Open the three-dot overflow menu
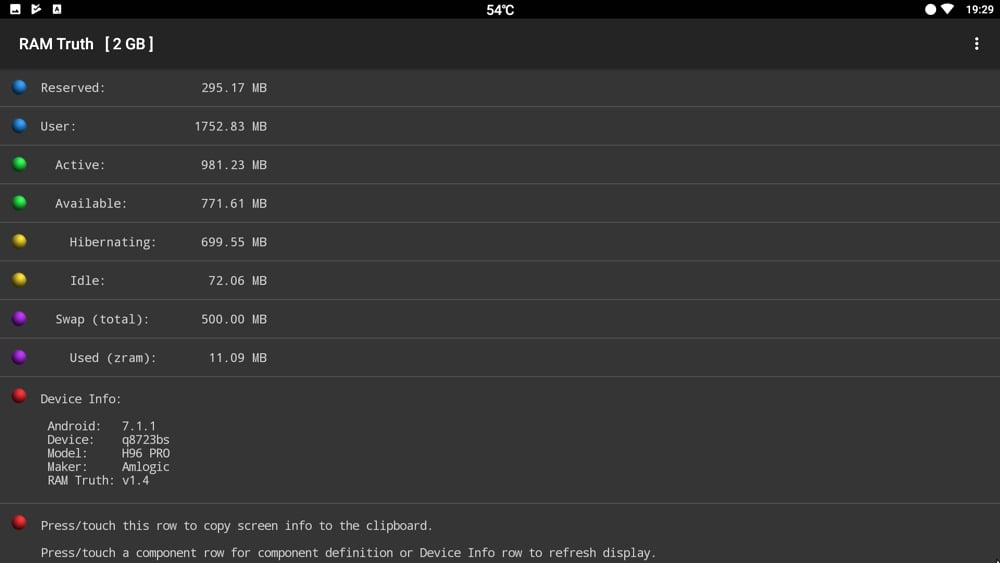 click(976, 43)
